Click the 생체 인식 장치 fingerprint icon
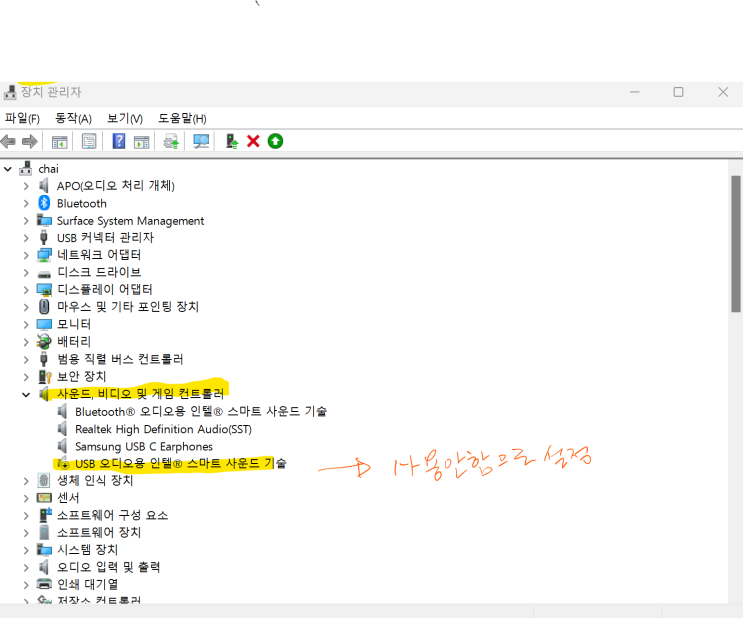Viewport: 743px width, 618px height. tap(44, 480)
